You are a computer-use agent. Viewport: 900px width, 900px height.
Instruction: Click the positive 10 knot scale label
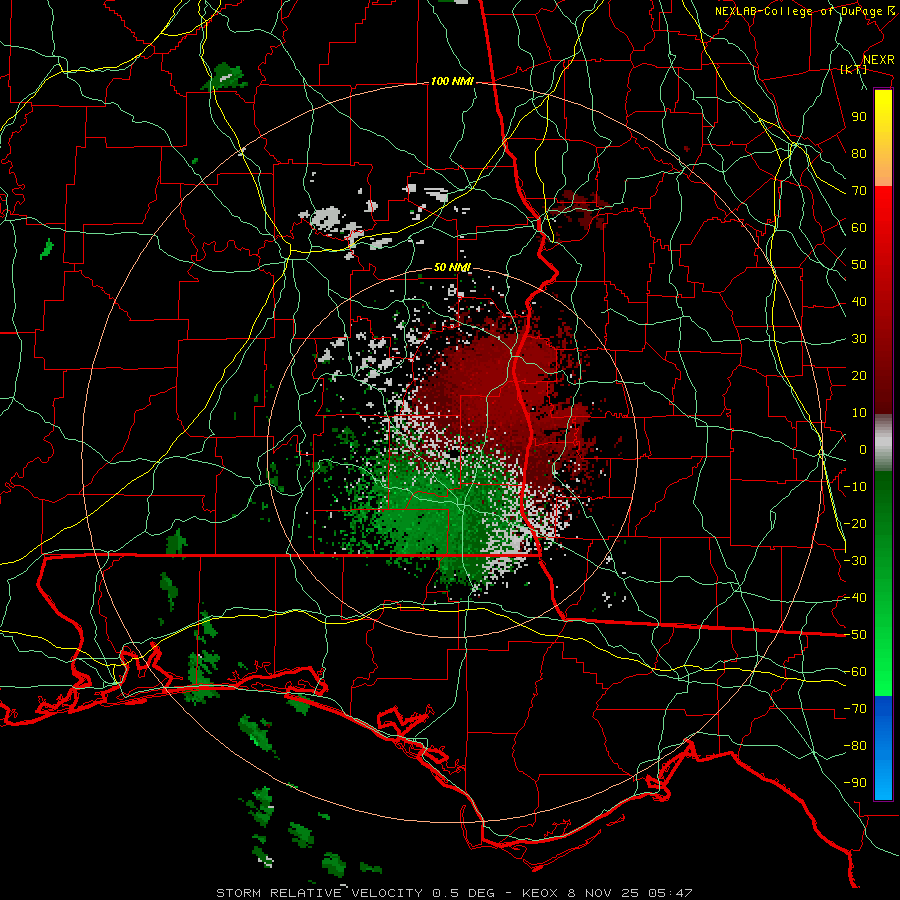(859, 413)
